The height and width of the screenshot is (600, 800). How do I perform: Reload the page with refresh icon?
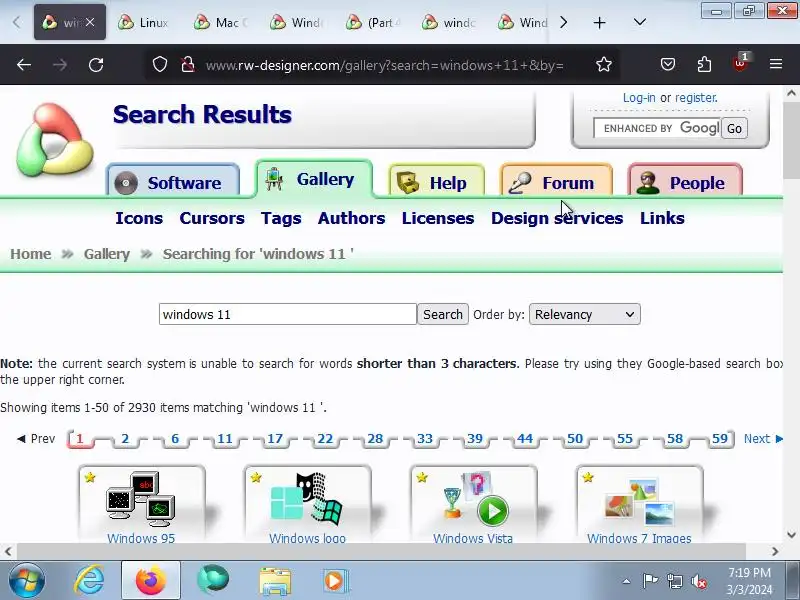click(x=96, y=65)
